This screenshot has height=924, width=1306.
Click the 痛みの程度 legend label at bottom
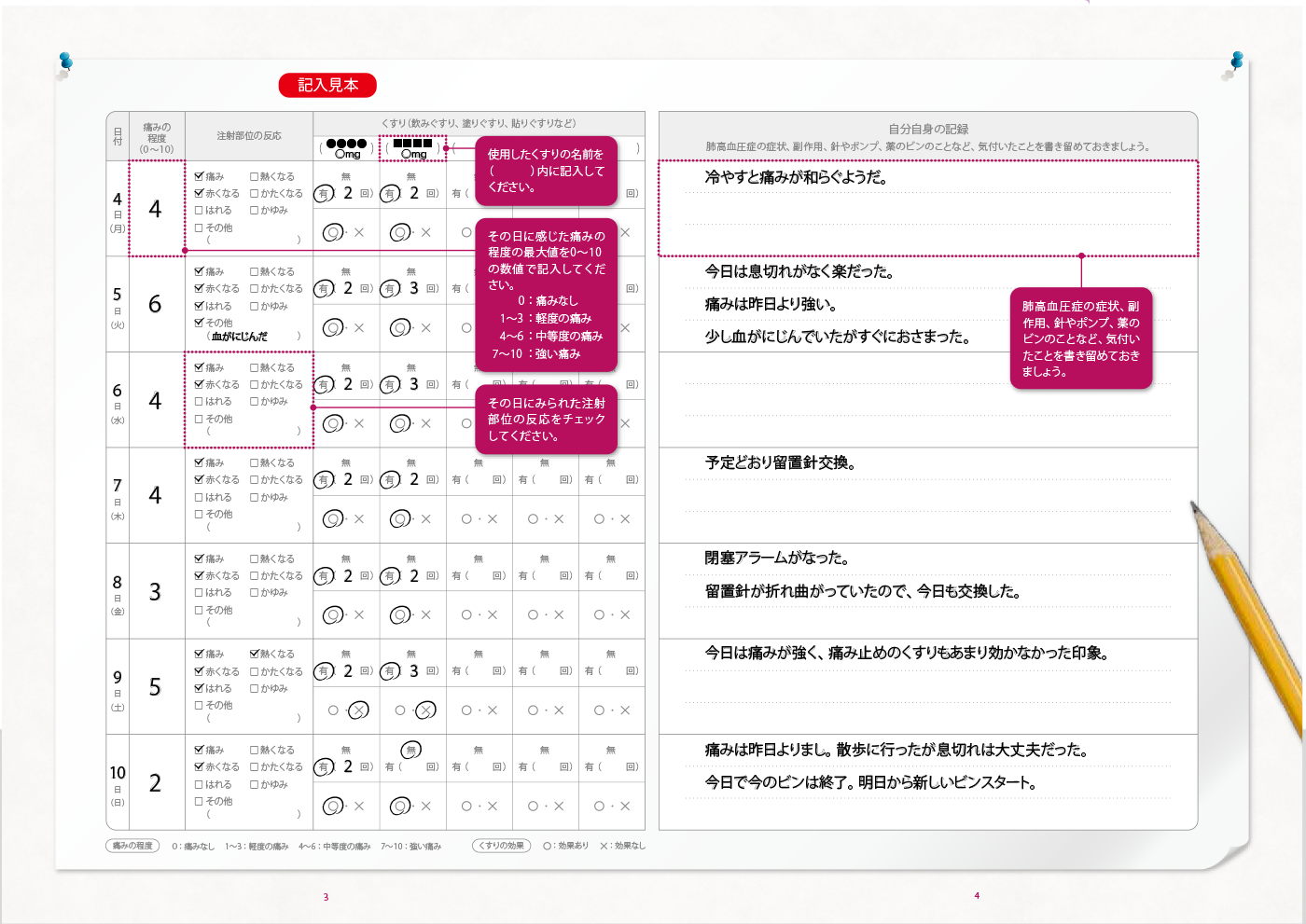(132, 846)
